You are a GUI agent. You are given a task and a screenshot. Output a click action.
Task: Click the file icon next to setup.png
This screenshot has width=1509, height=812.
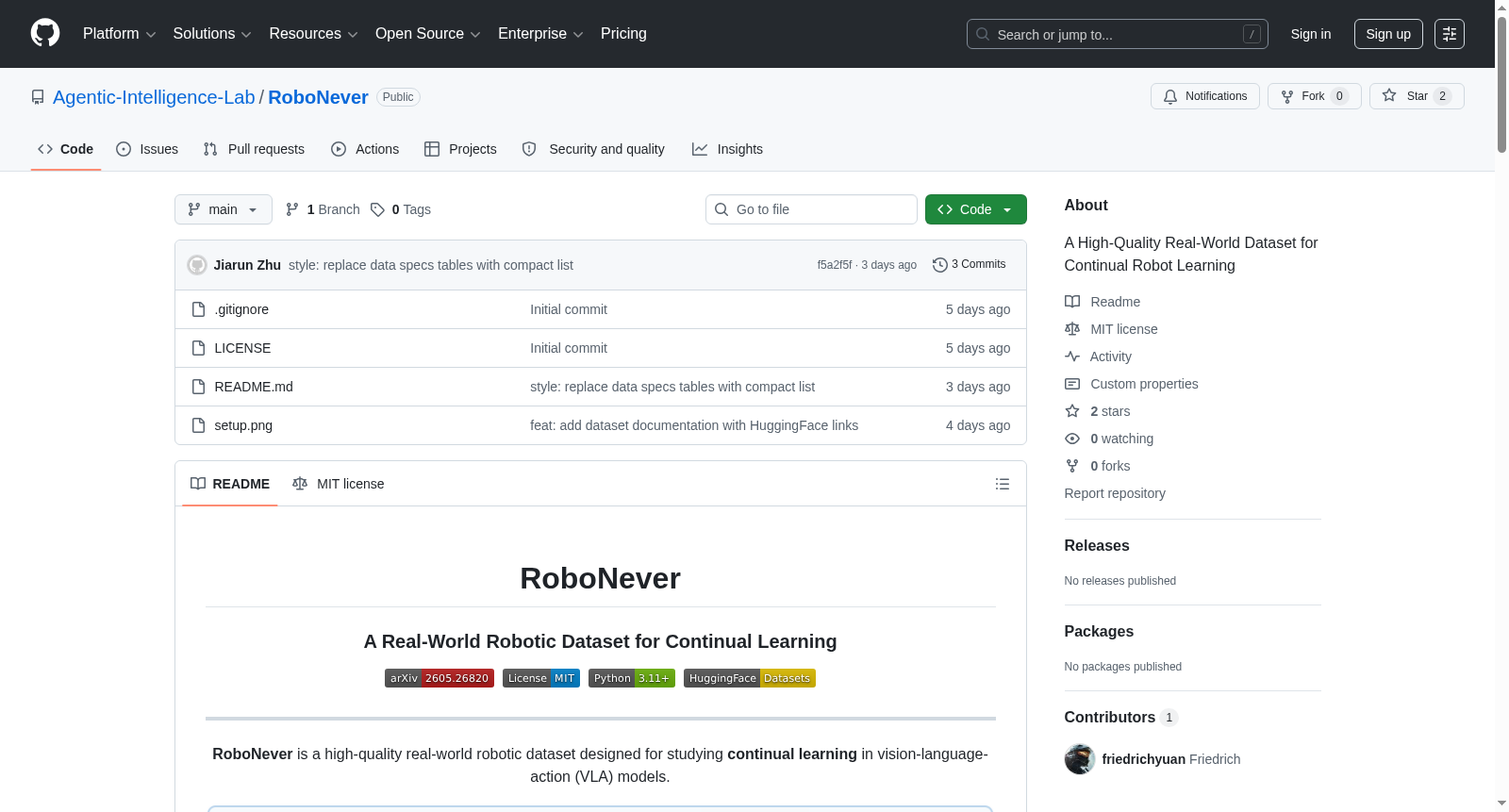(x=198, y=425)
